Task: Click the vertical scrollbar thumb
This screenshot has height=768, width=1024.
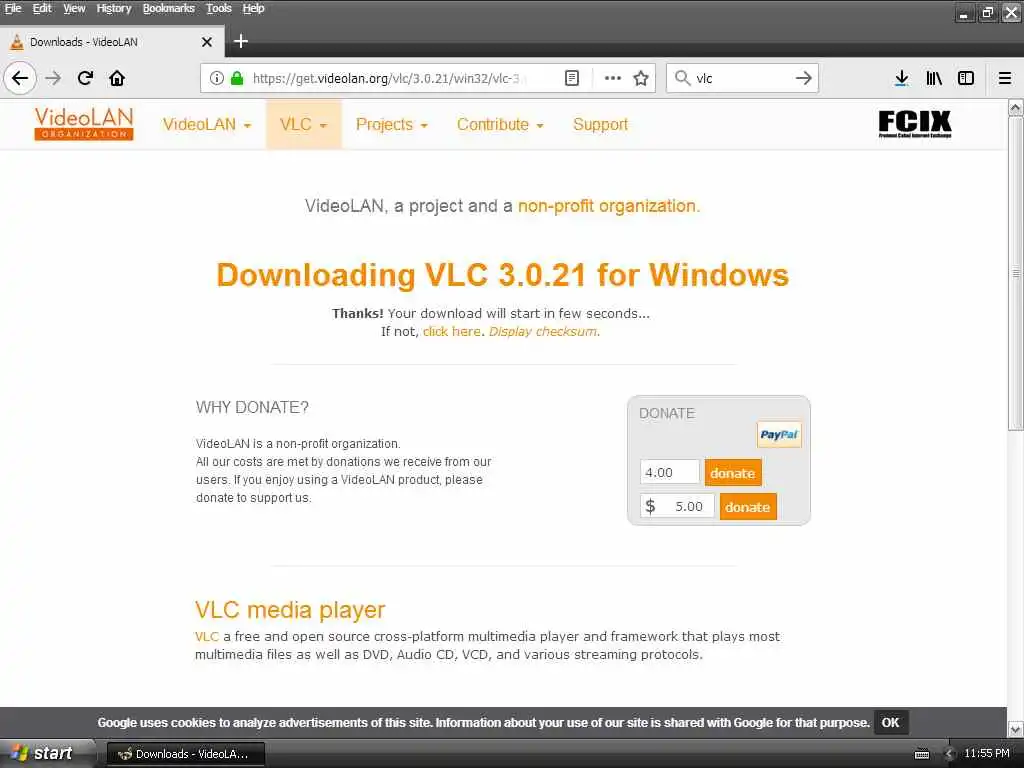Action: pos(1016,273)
